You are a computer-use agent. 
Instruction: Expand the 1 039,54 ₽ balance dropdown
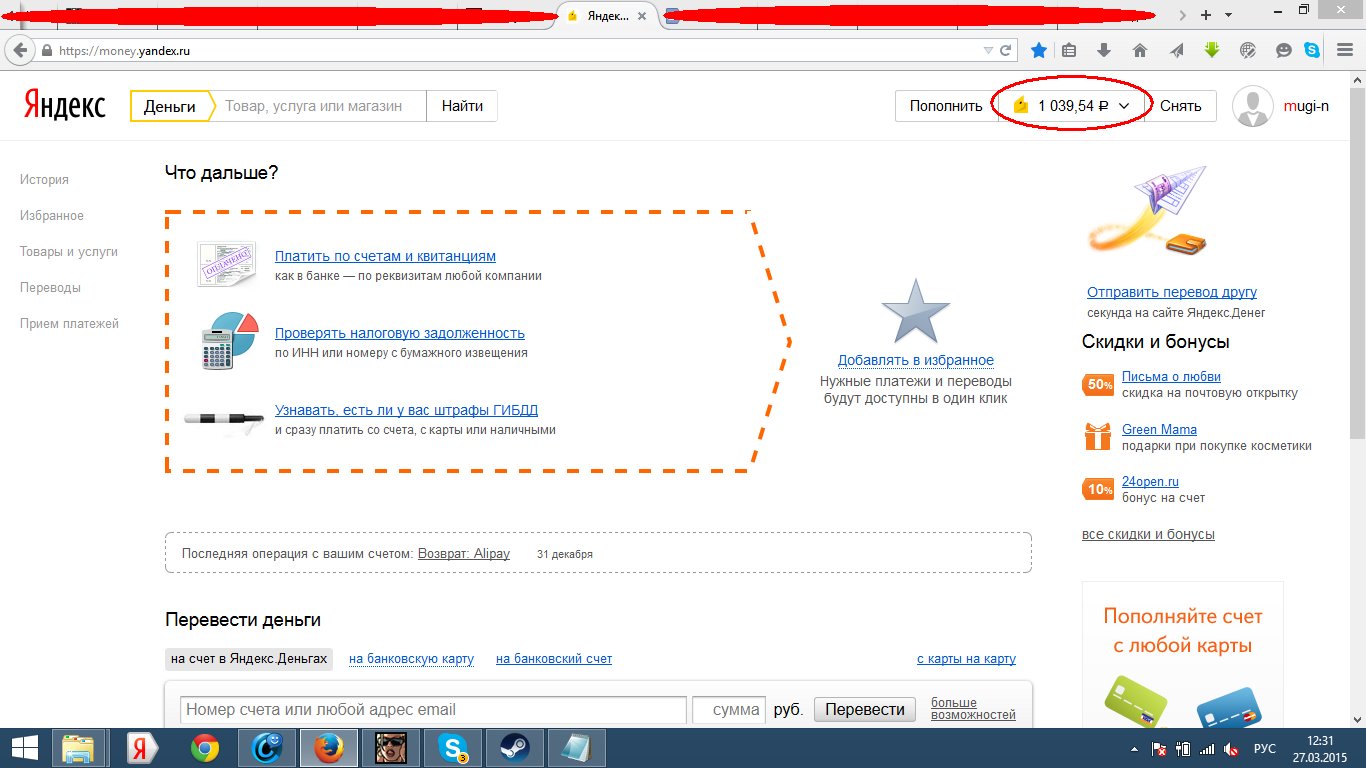(x=1070, y=106)
